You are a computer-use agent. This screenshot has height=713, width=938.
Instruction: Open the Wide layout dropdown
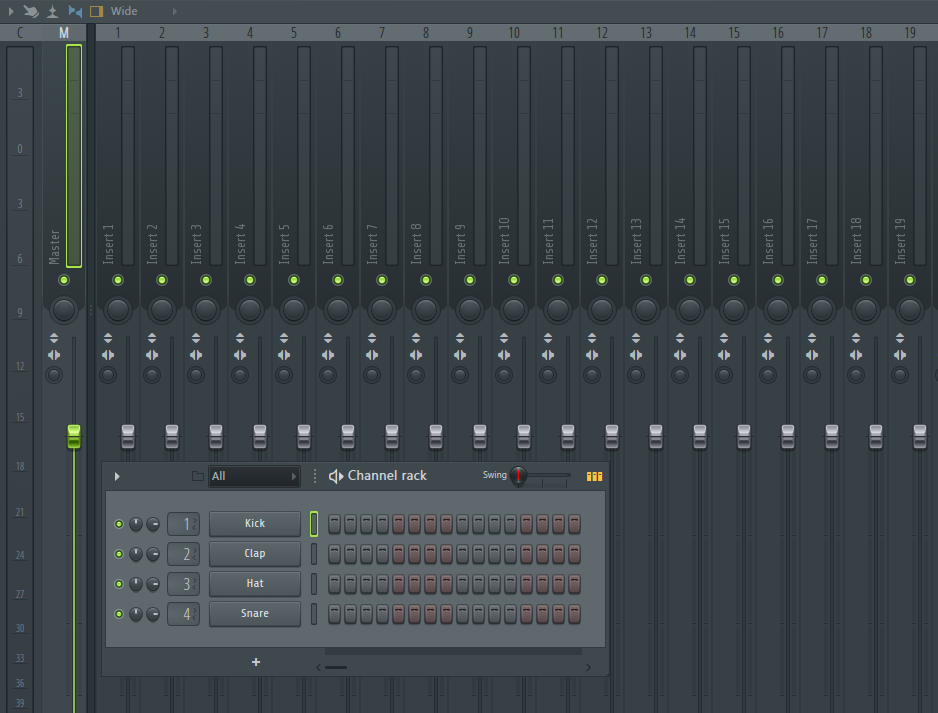pyautogui.click(x=124, y=11)
